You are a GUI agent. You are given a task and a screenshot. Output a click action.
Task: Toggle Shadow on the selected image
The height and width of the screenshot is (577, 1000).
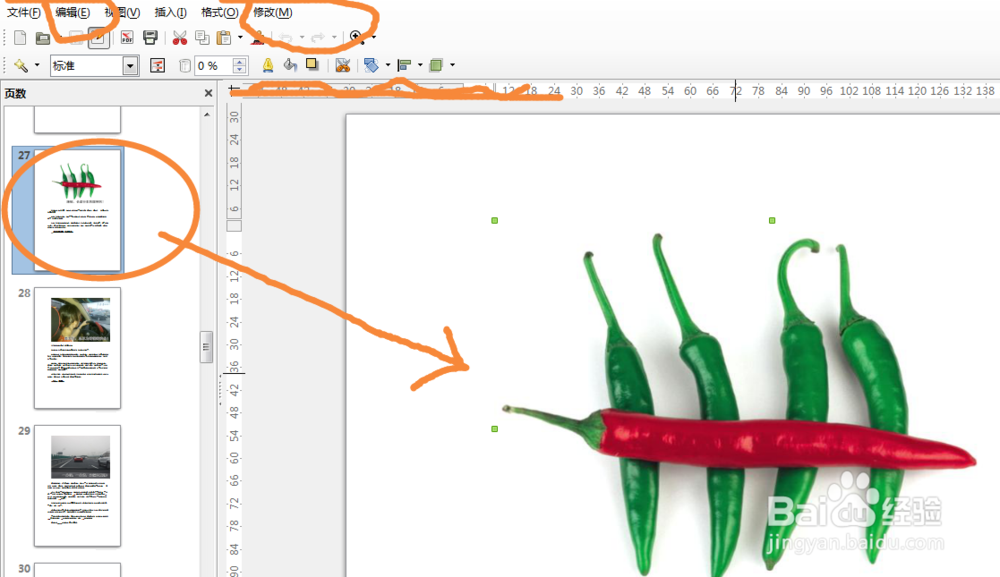[312, 64]
